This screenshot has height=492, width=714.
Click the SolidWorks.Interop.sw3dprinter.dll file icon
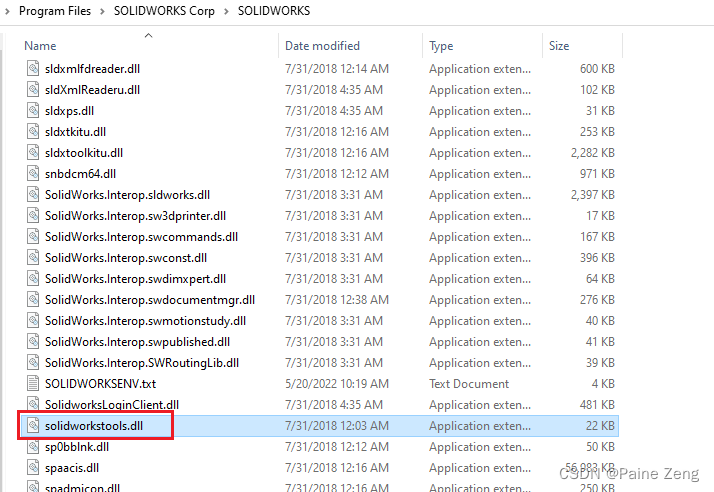tap(33, 215)
